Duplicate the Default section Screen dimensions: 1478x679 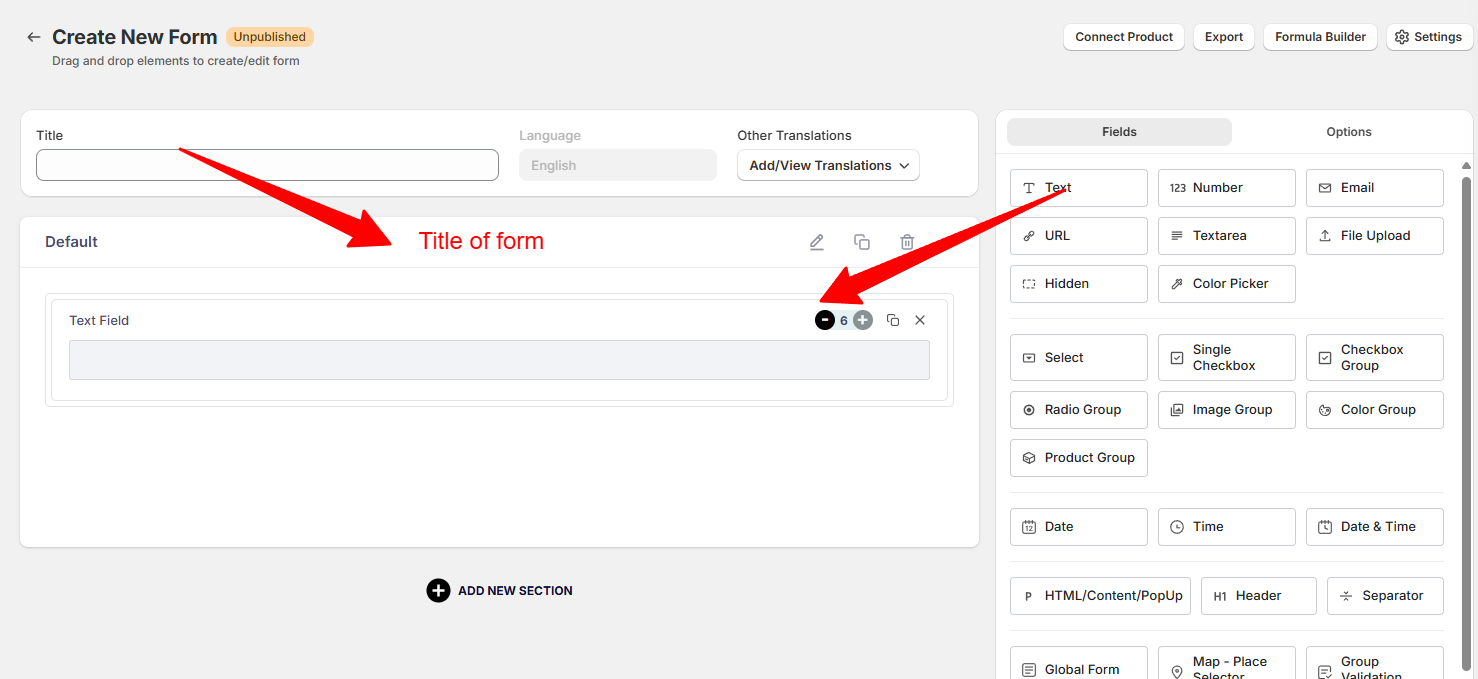pyautogui.click(x=861, y=242)
